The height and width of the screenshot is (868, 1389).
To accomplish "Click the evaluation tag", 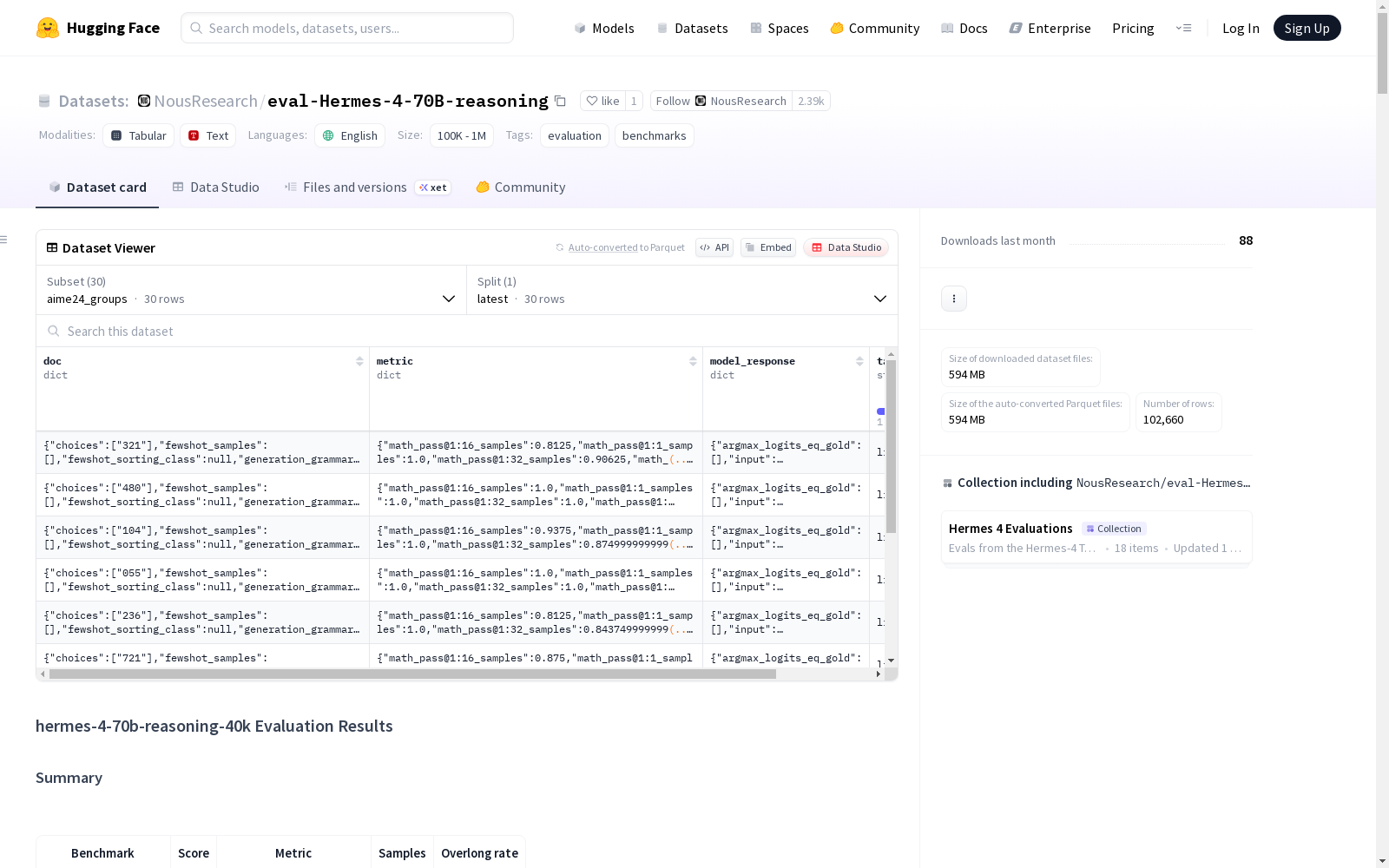I will point(575,135).
